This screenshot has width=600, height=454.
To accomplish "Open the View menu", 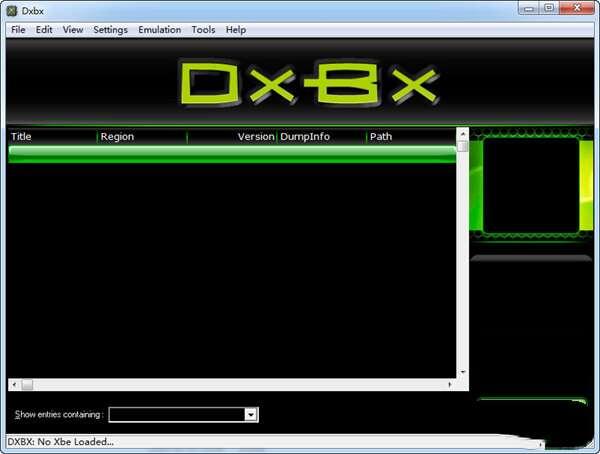I will [73, 30].
